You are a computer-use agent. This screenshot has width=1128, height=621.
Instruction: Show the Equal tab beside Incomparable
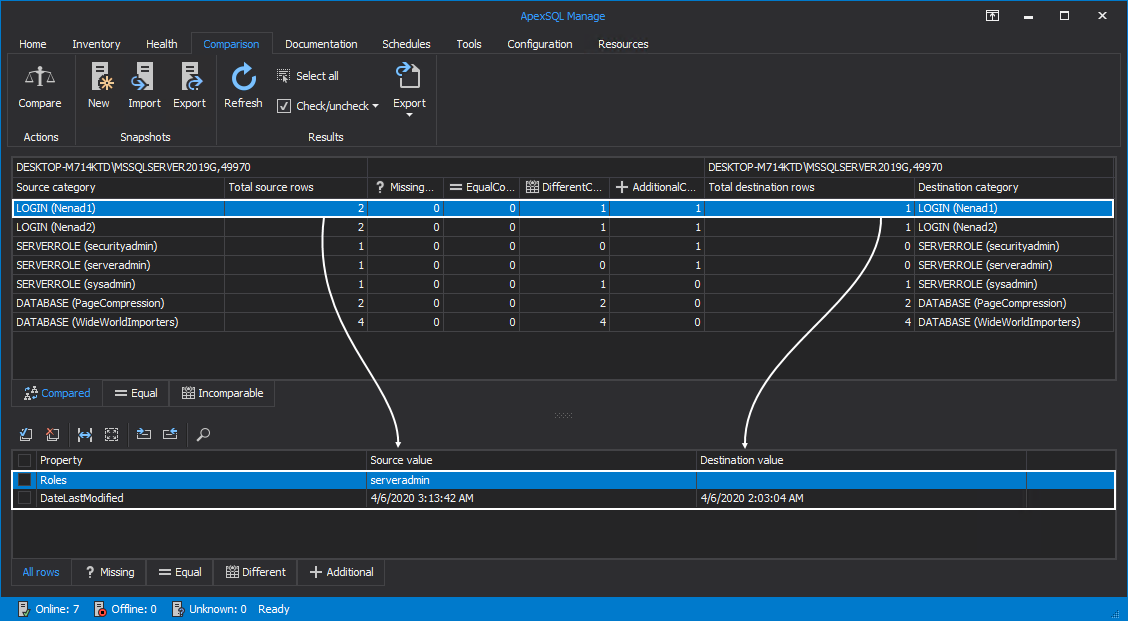136,393
